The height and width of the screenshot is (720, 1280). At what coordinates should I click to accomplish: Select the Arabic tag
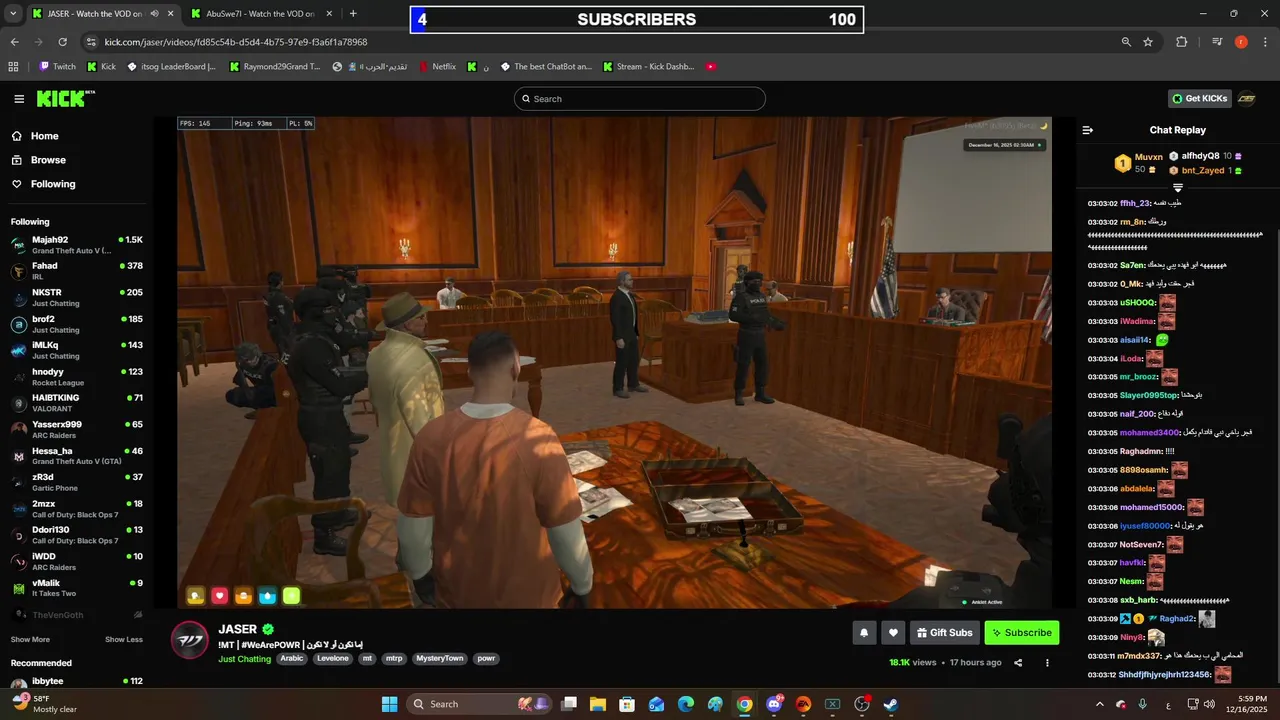point(291,659)
